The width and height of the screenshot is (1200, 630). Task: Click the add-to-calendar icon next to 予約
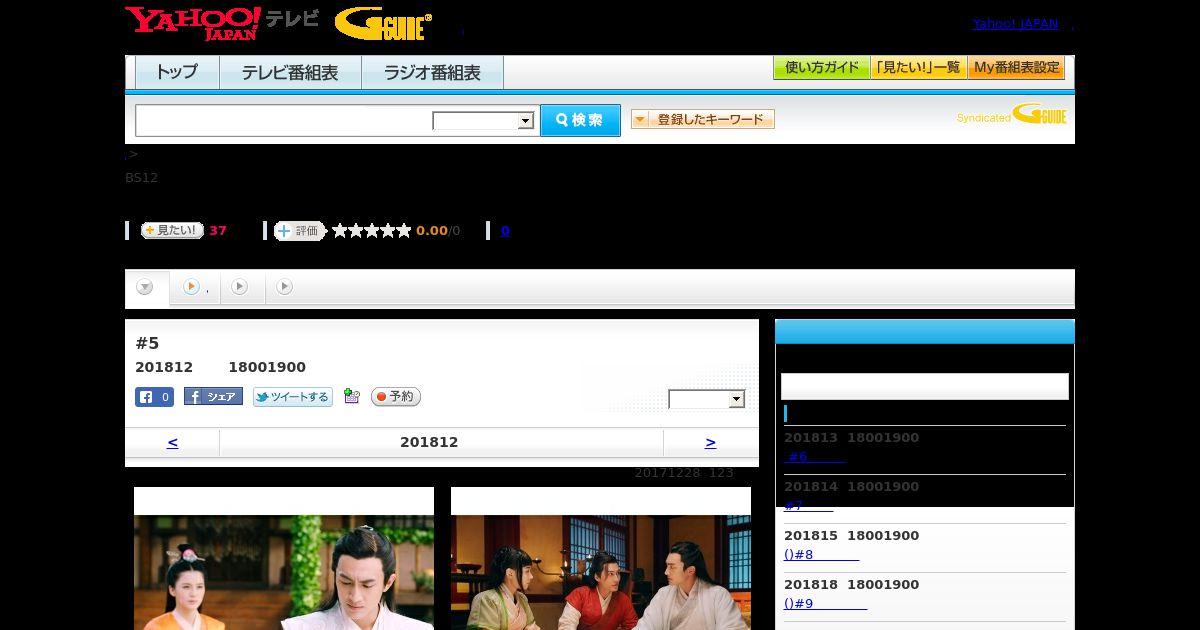351,396
